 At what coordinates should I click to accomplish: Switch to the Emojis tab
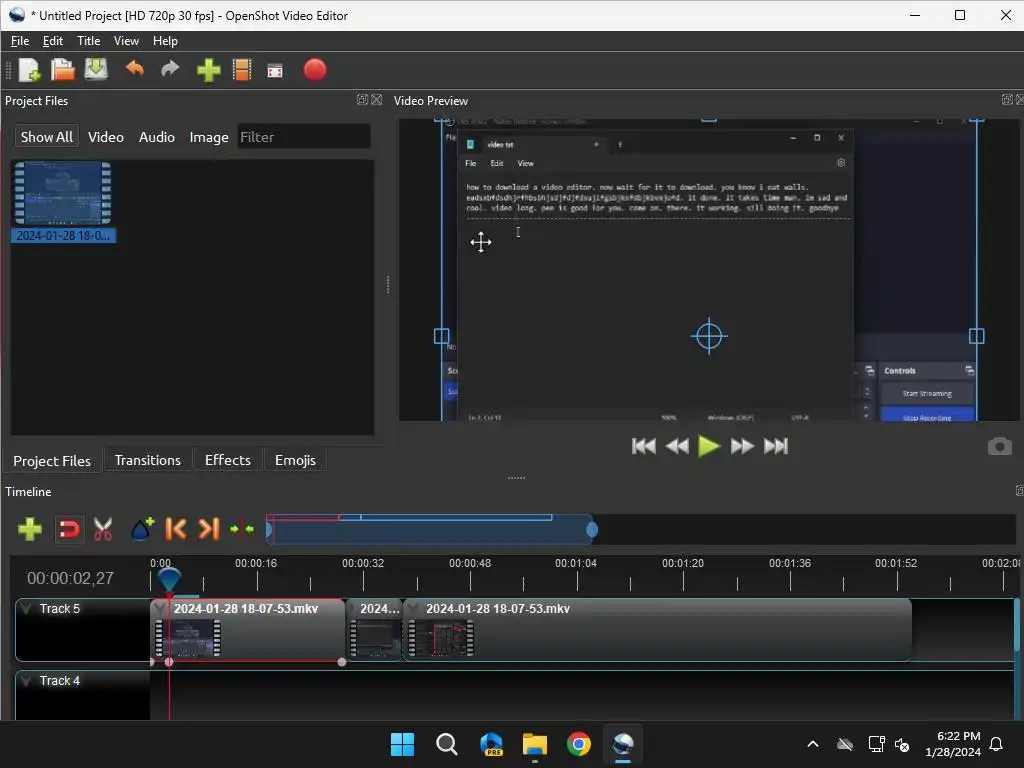click(295, 460)
